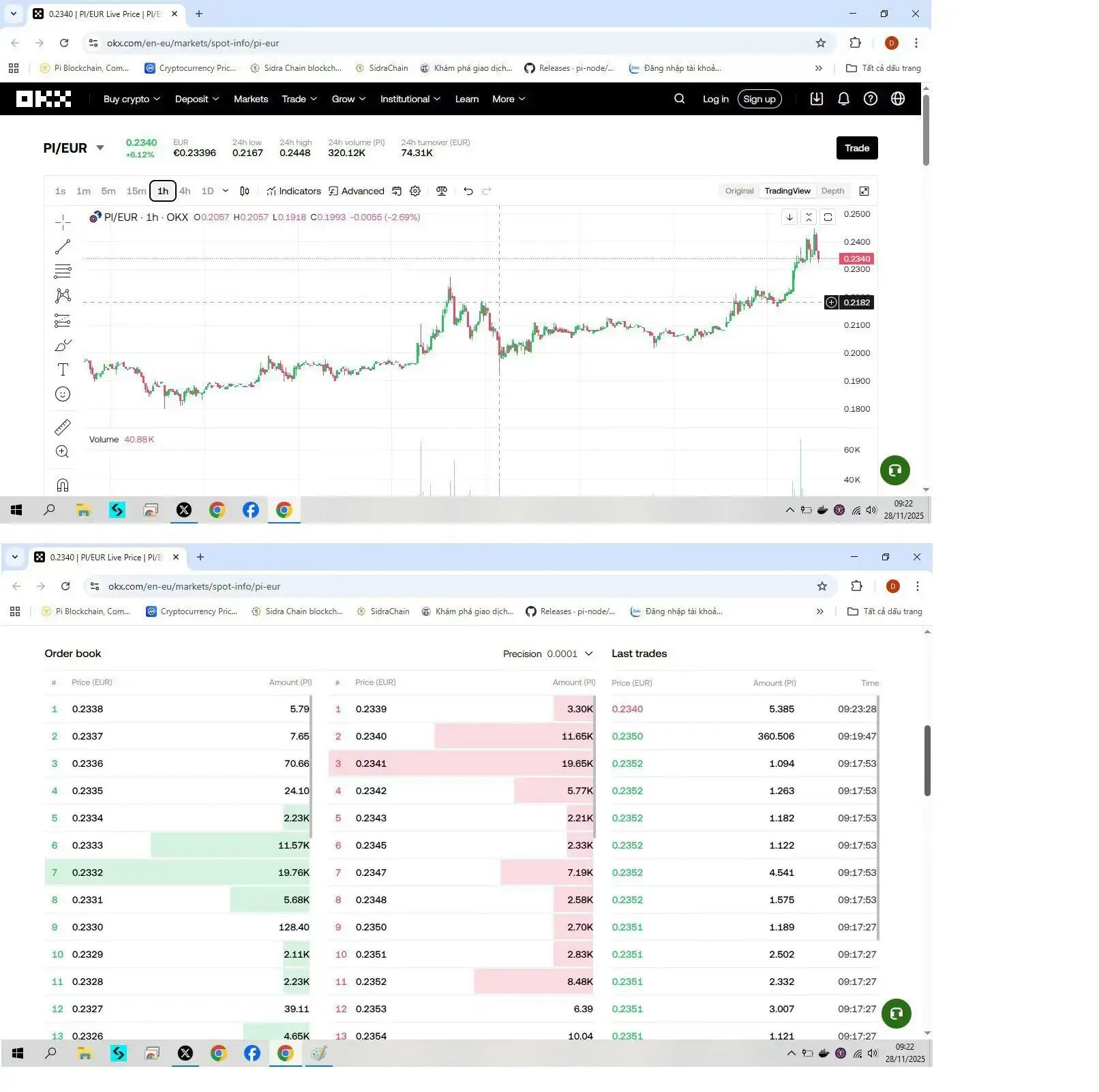This screenshot has height=1092, width=1099.
Task: Switch chart interval to 1m
Action: point(83,192)
